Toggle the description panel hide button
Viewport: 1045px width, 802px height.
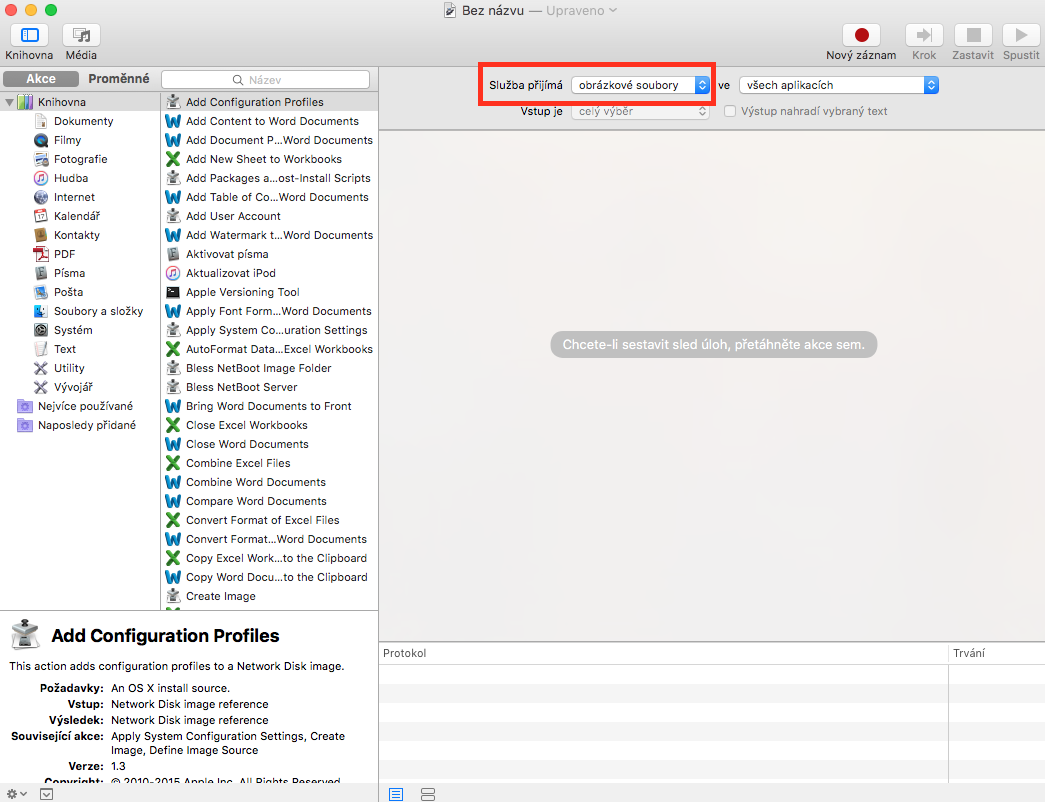pyautogui.click(x=46, y=794)
